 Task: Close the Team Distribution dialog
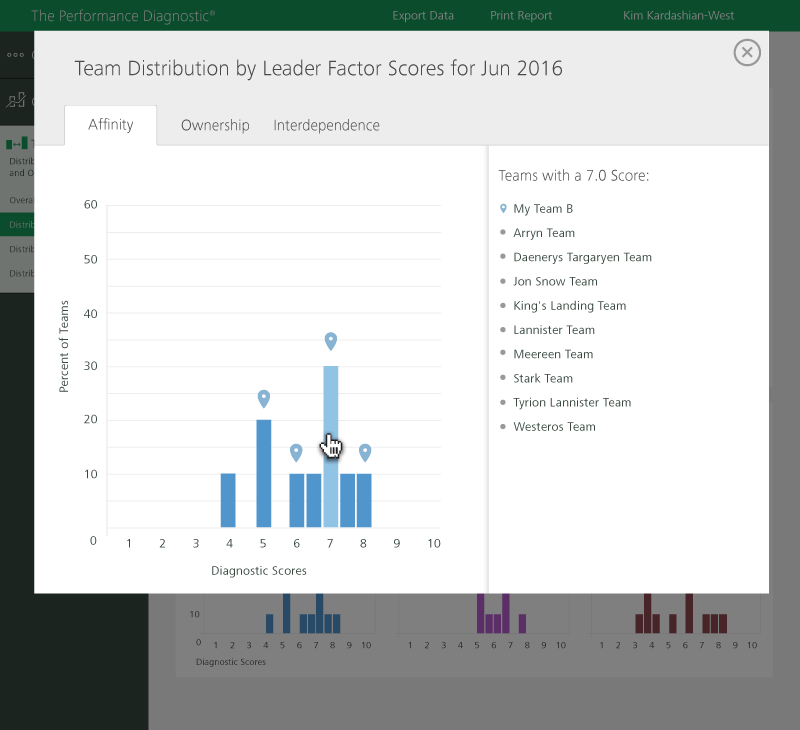(747, 52)
